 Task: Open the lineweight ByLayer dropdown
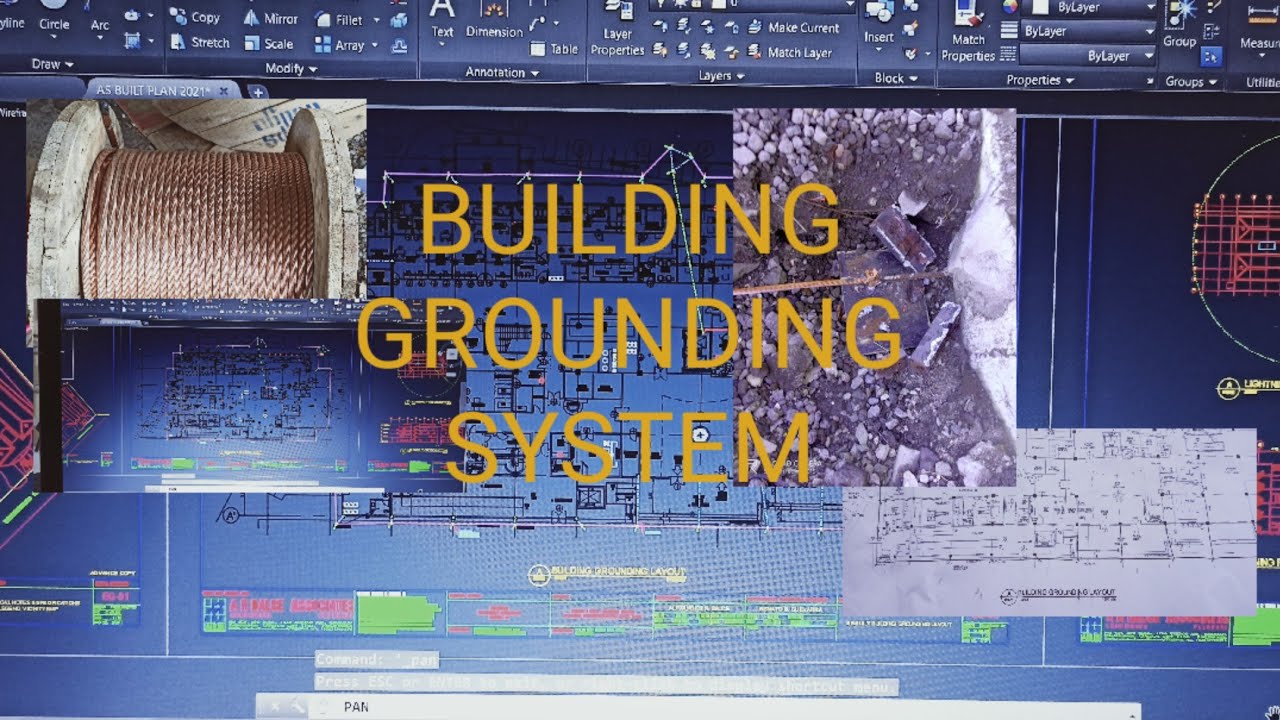point(1088,31)
